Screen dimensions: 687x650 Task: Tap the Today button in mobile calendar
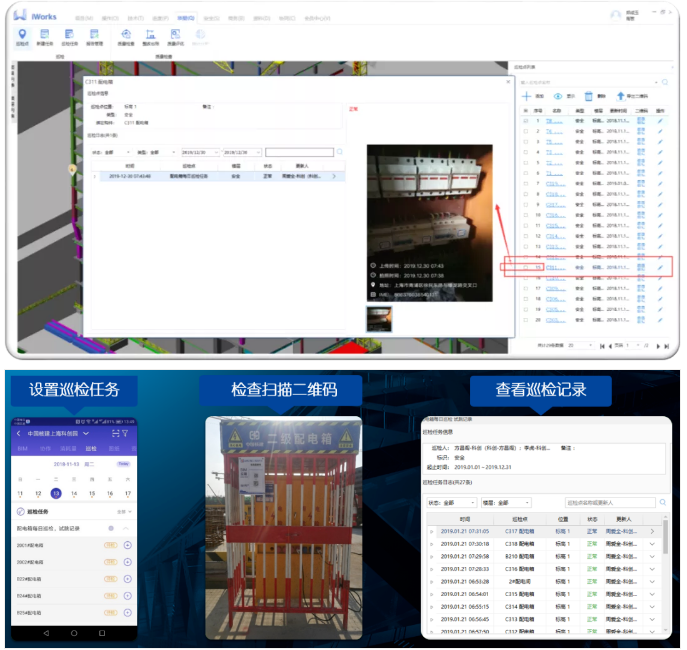pyautogui.click(x=124, y=464)
